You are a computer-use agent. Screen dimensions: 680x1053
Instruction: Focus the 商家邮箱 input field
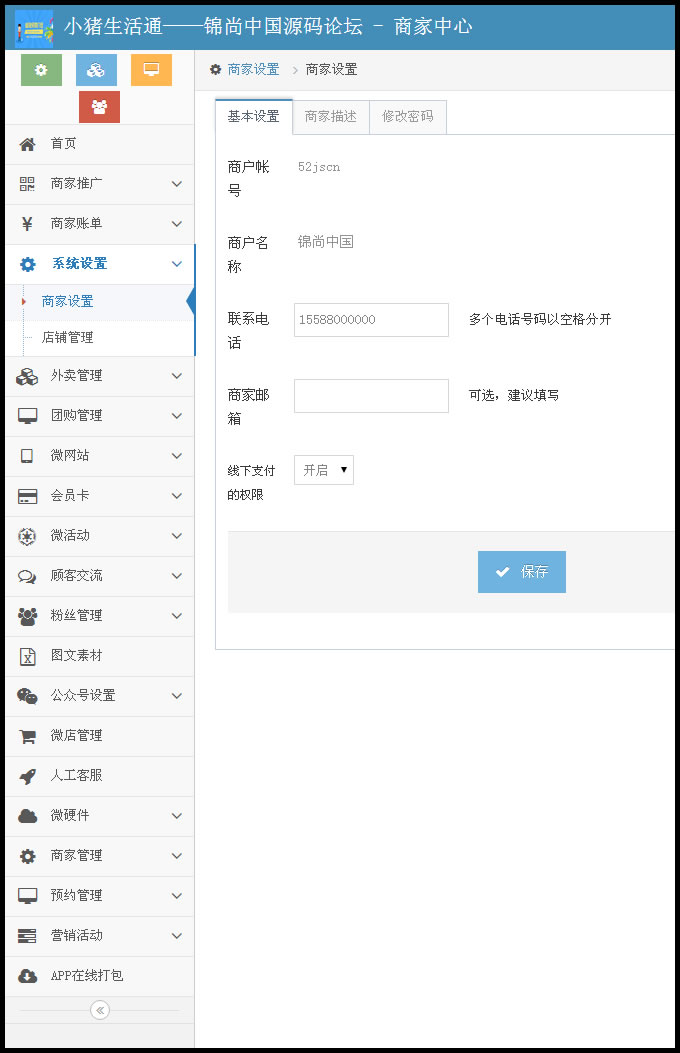click(371, 396)
